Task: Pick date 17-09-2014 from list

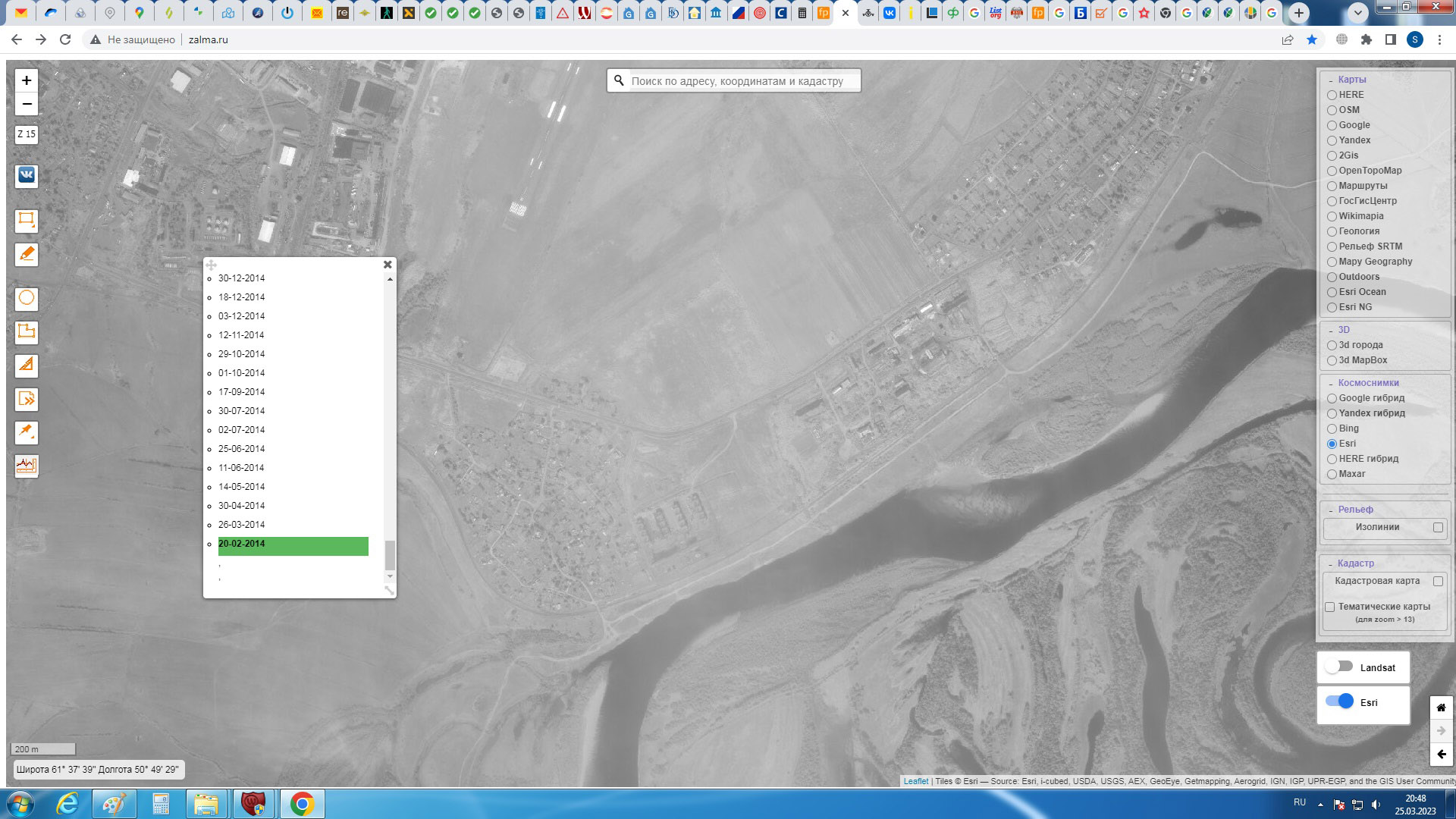Action: 242,392
